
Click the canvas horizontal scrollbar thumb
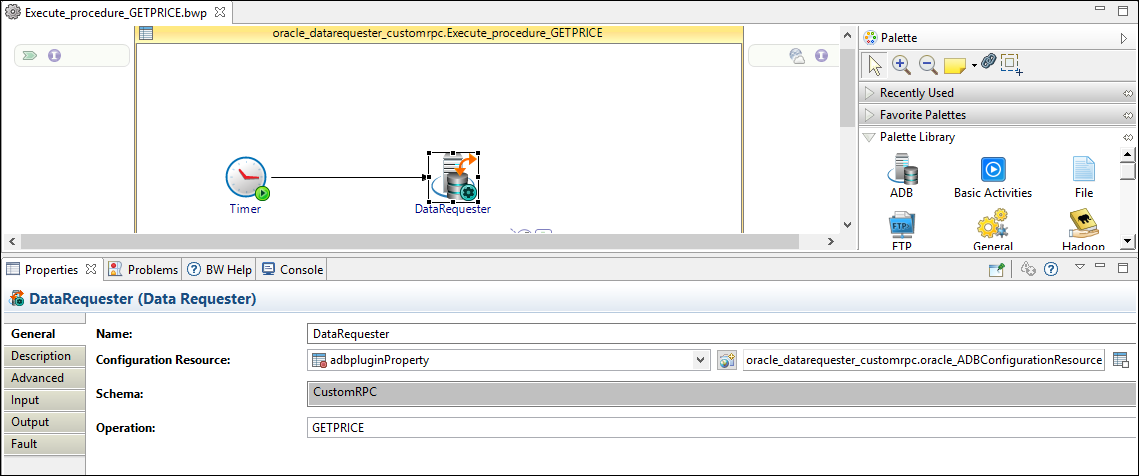pos(410,241)
